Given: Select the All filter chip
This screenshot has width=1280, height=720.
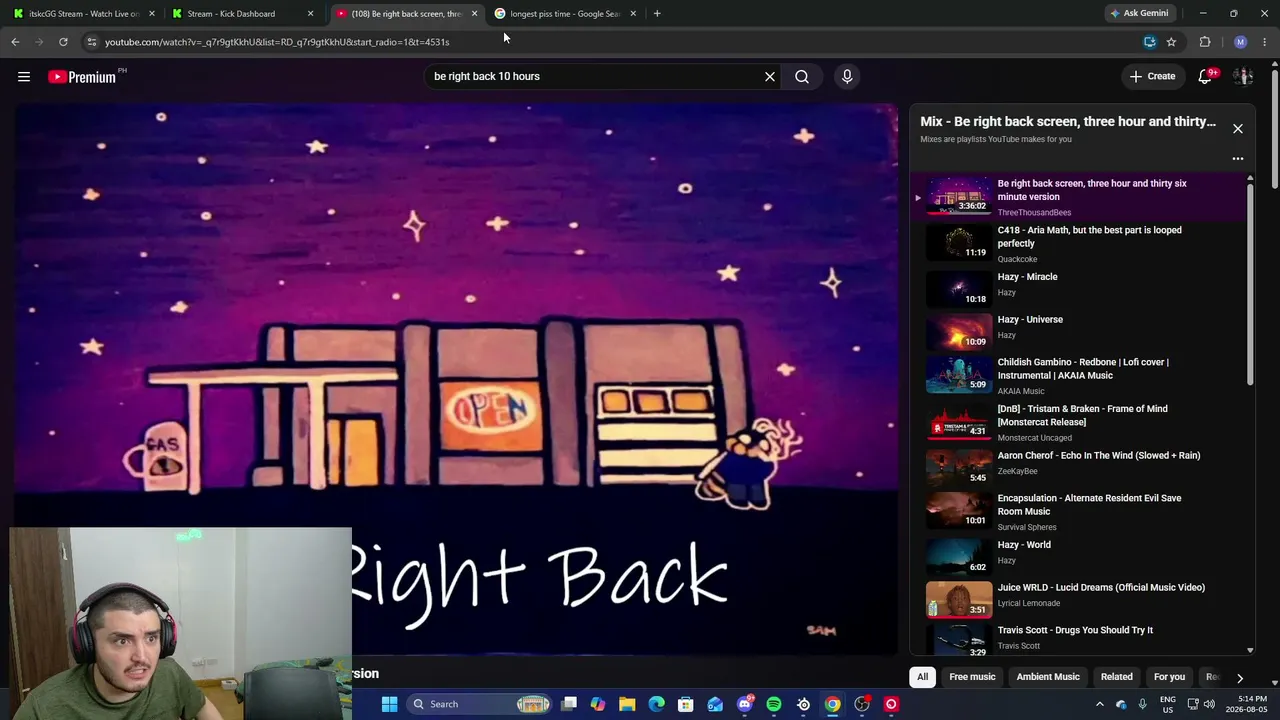Looking at the screenshot, I should (x=923, y=677).
